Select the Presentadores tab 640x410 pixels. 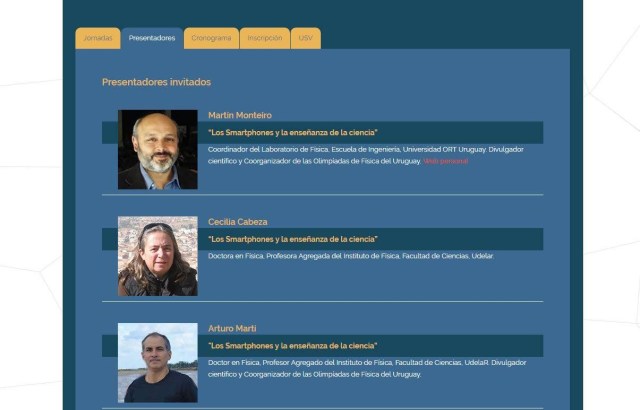tap(152, 38)
